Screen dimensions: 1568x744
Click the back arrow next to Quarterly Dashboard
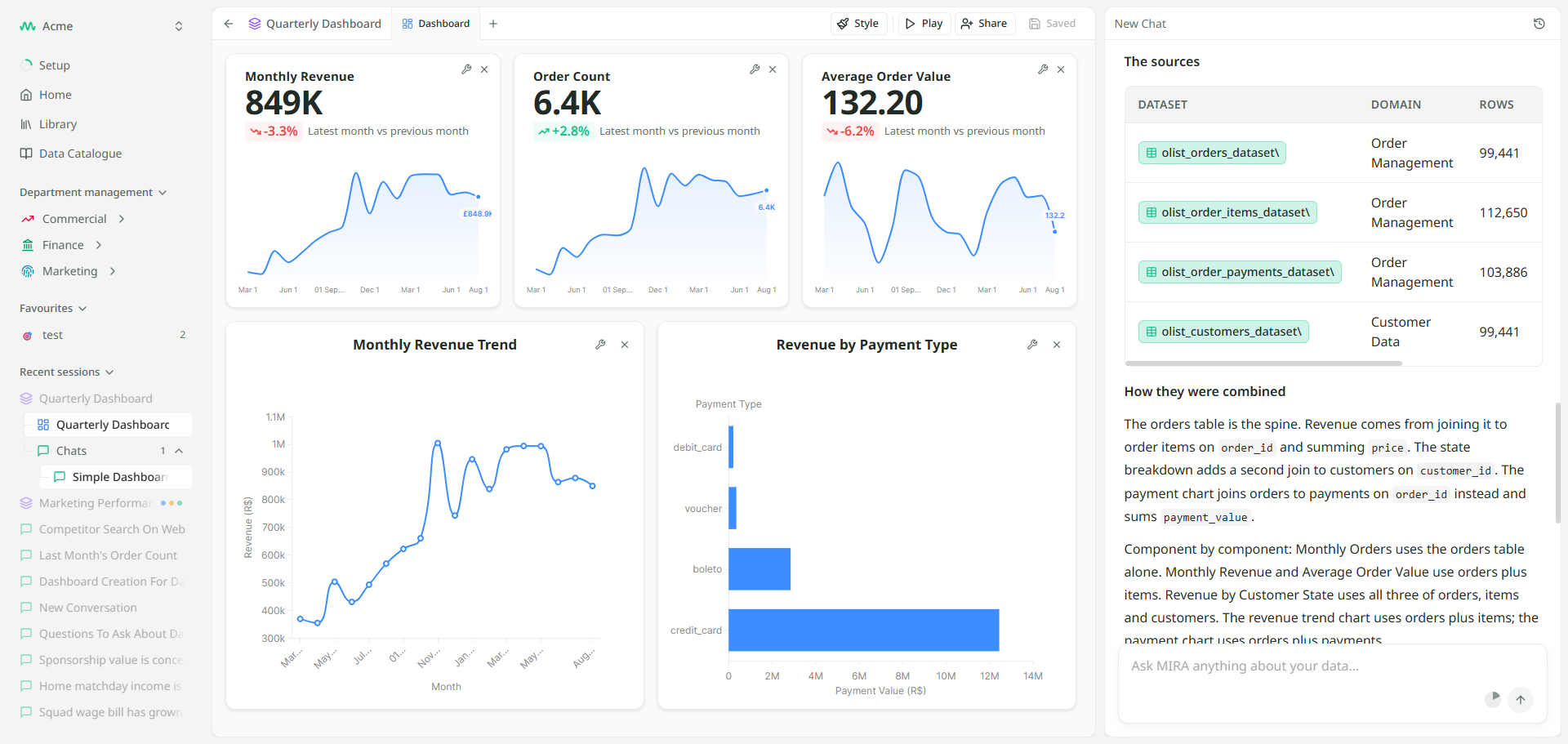(x=229, y=24)
